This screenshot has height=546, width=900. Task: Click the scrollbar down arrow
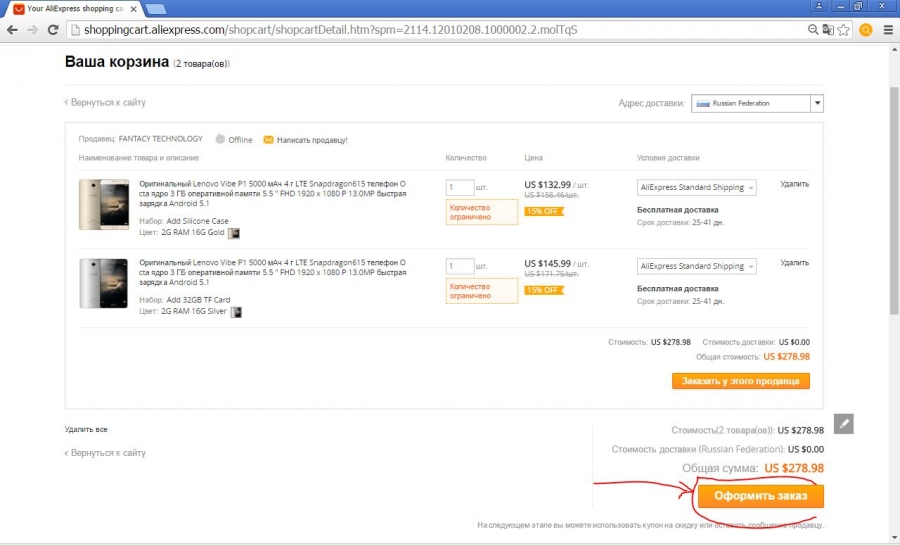tap(894, 539)
